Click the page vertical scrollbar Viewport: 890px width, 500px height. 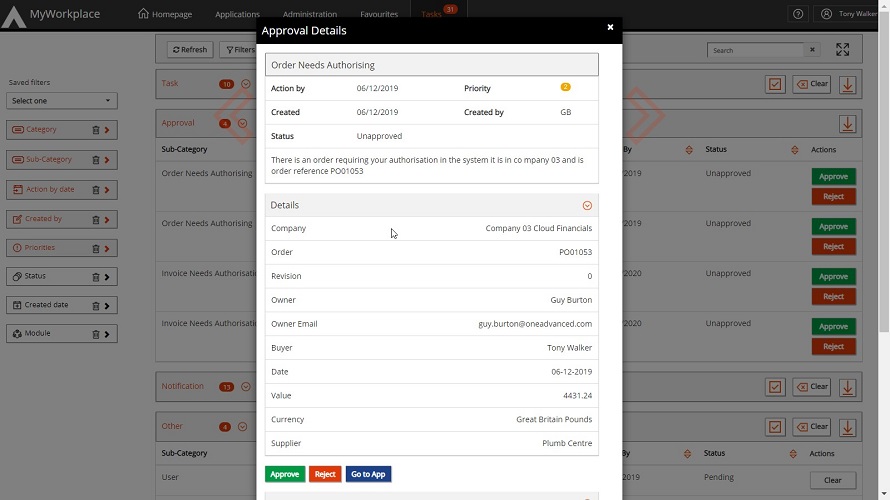point(884,170)
